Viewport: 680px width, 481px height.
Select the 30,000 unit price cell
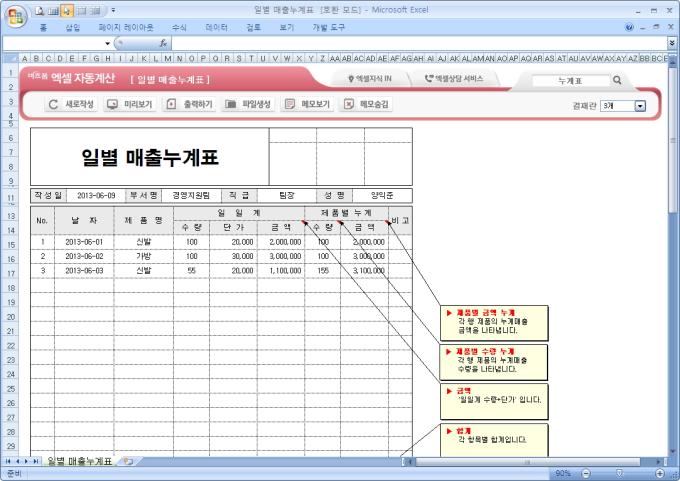point(233,256)
